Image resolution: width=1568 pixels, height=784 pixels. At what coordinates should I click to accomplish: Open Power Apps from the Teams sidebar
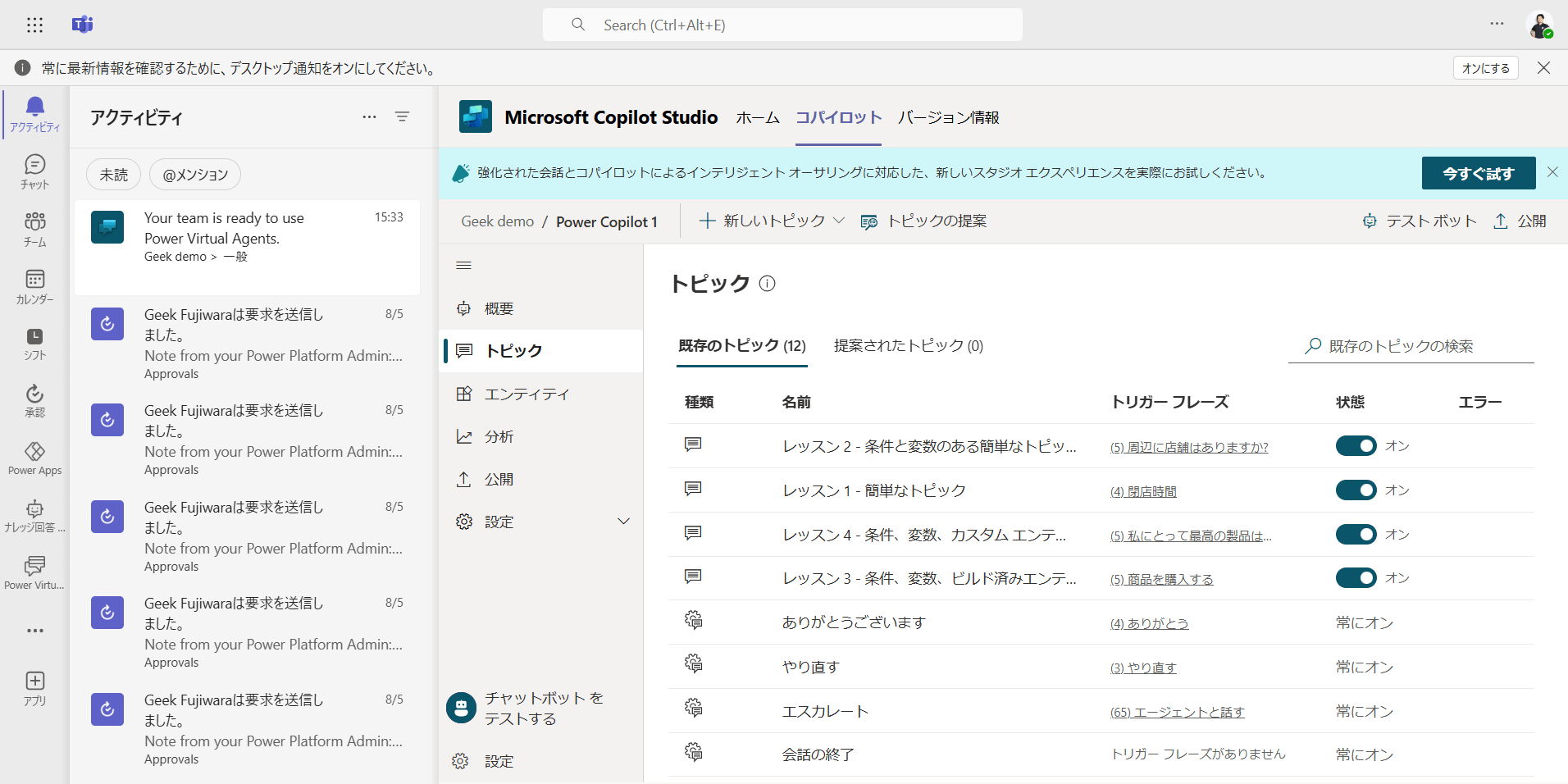pyautogui.click(x=34, y=456)
